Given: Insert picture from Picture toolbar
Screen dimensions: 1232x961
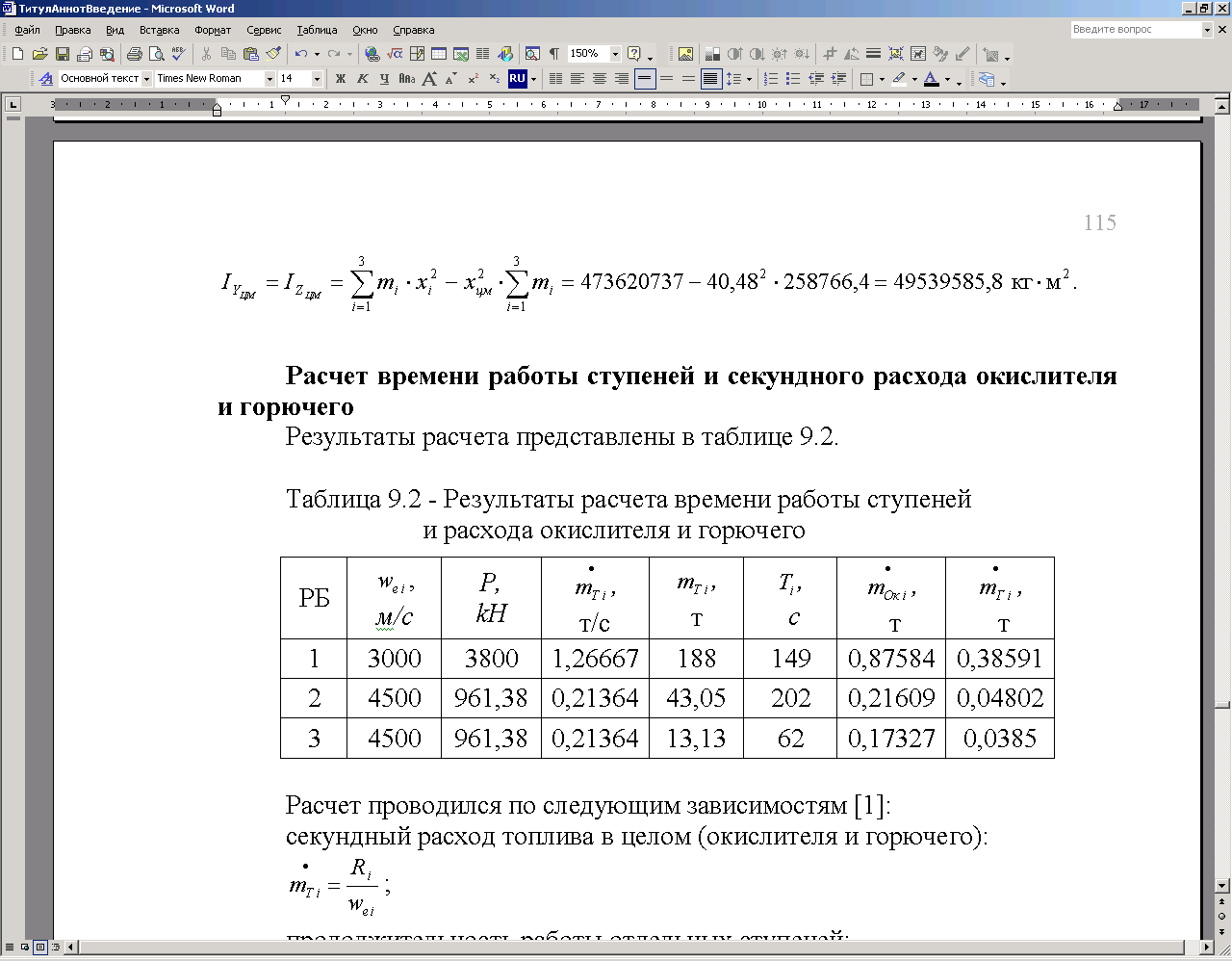Looking at the screenshot, I should [x=685, y=54].
